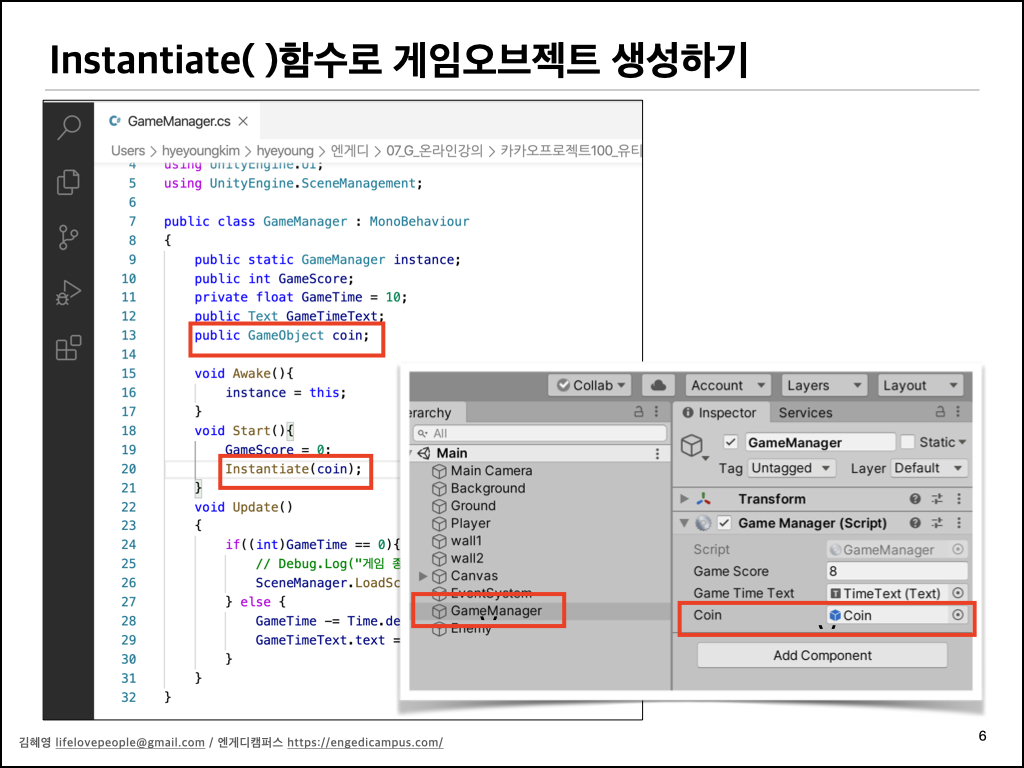Open the Account dropdown
Screen dimensions: 1024x768
[728, 385]
